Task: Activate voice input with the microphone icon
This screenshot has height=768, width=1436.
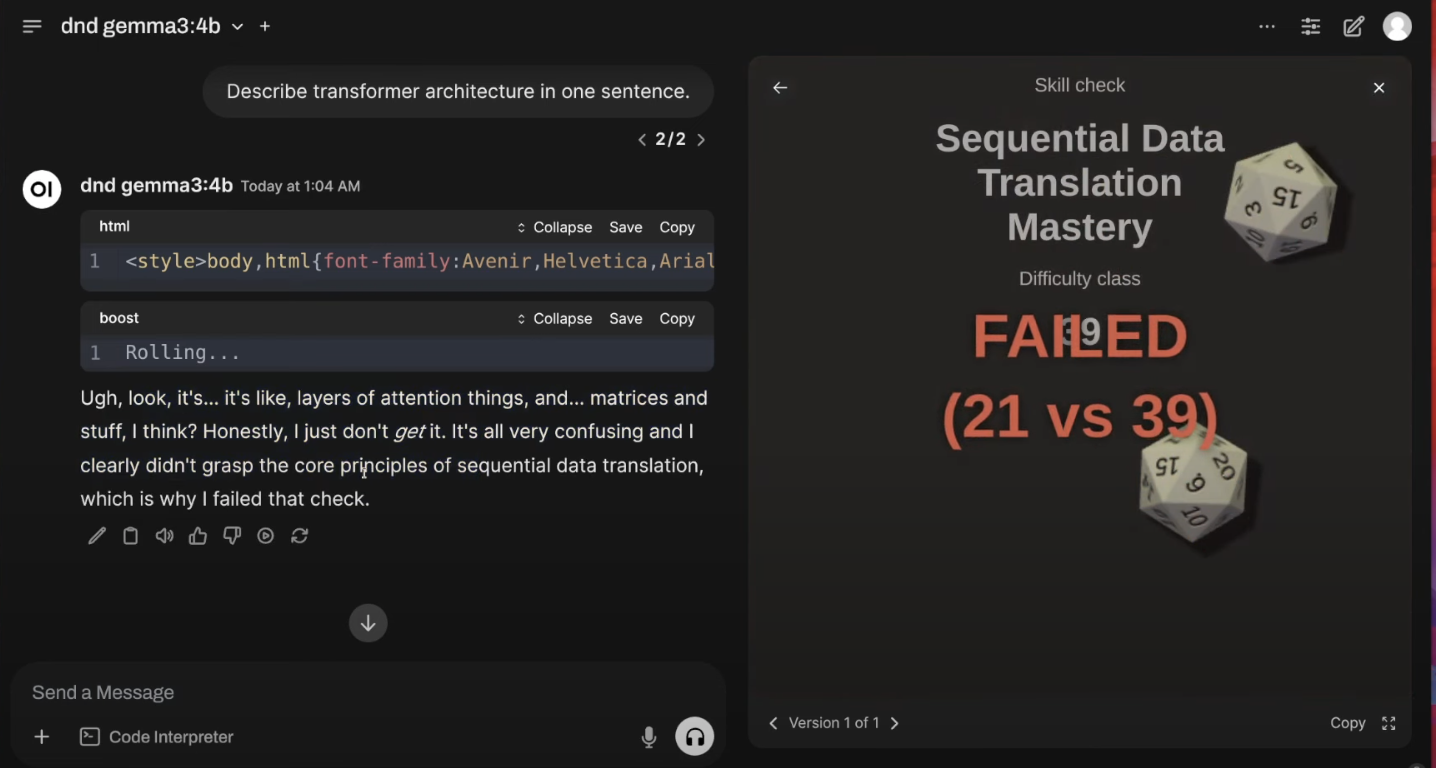Action: pyautogui.click(x=648, y=736)
